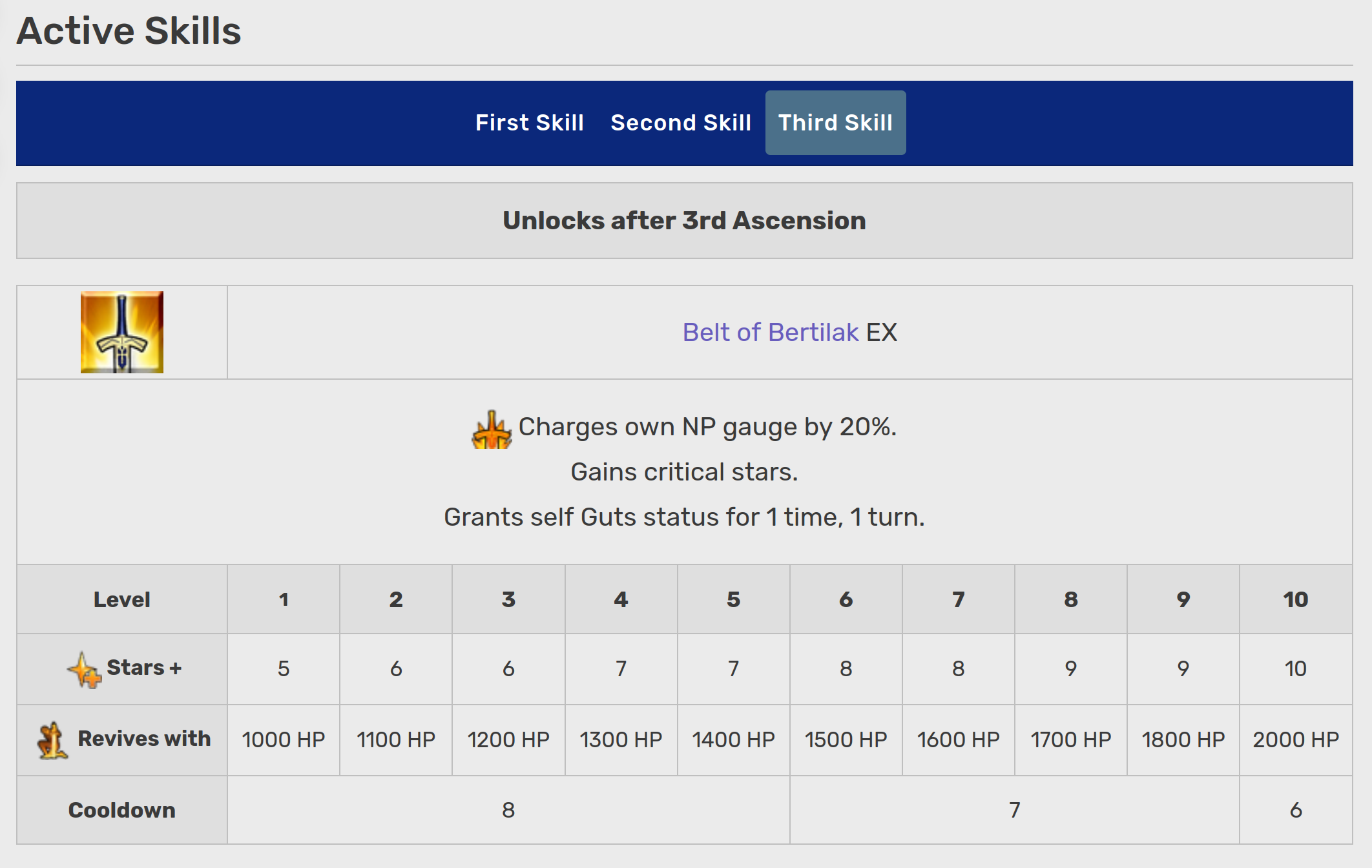Click the Level 2 column header
This screenshot has width=1372, height=868.
pyautogui.click(x=396, y=599)
